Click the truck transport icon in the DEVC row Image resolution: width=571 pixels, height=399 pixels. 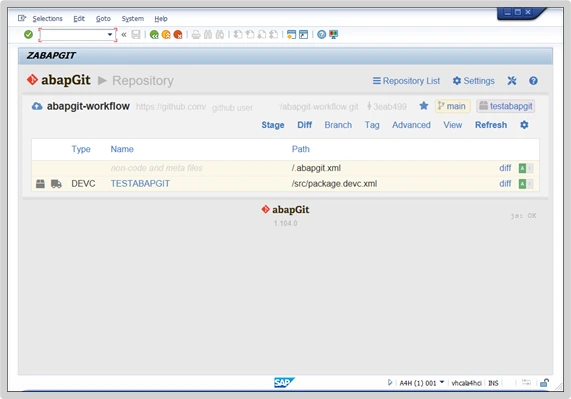(56, 184)
